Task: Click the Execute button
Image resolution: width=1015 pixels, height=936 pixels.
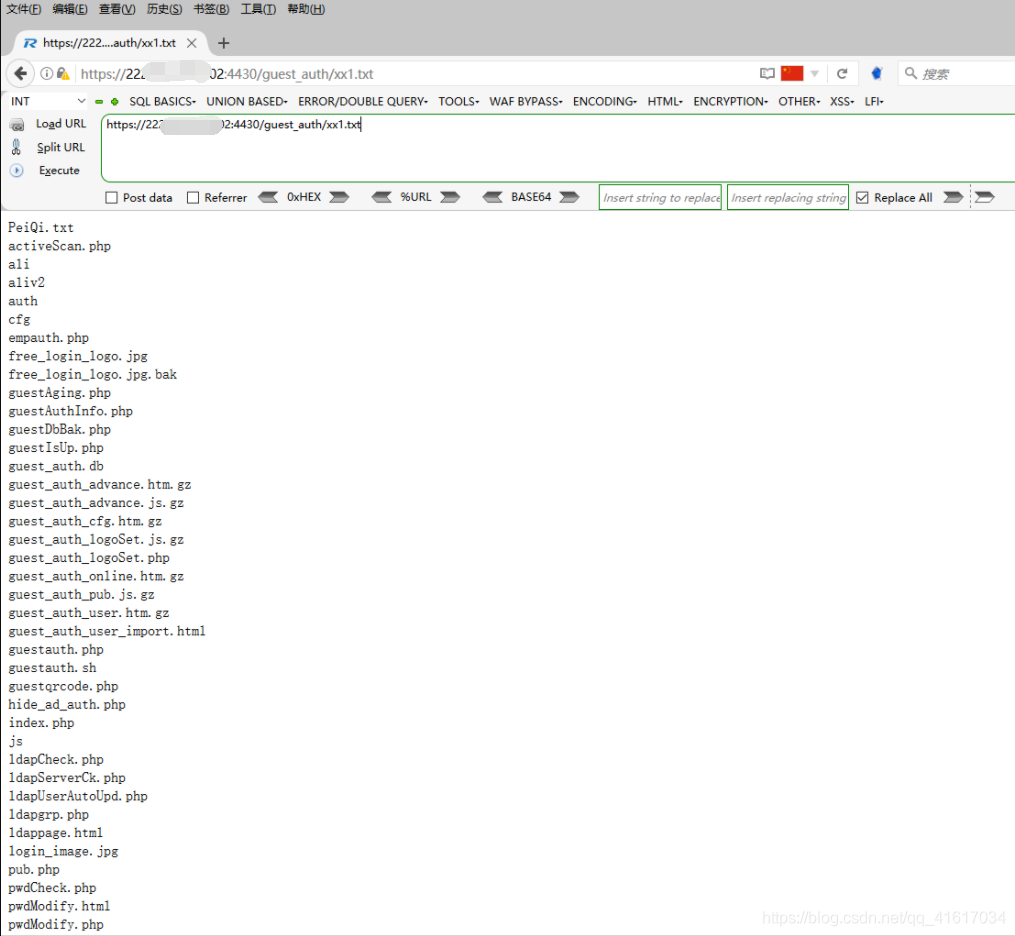Action: coord(59,171)
